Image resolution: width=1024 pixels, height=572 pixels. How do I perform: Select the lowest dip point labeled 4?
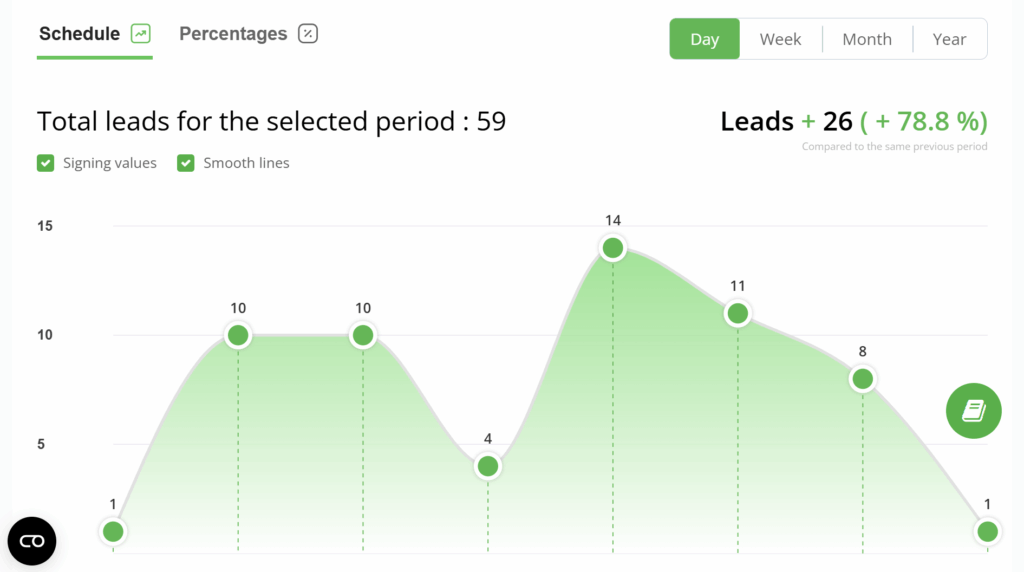point(488,466)
